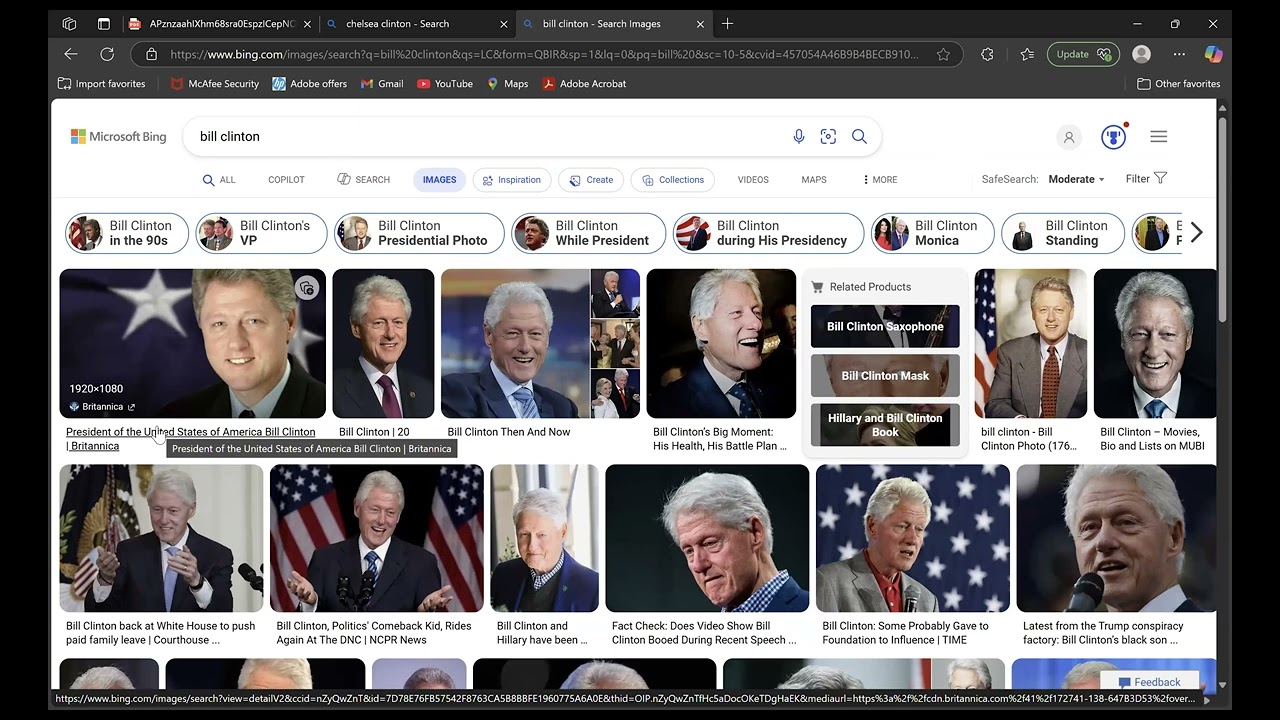Open Edge settings and more menu

point(1179,54)
